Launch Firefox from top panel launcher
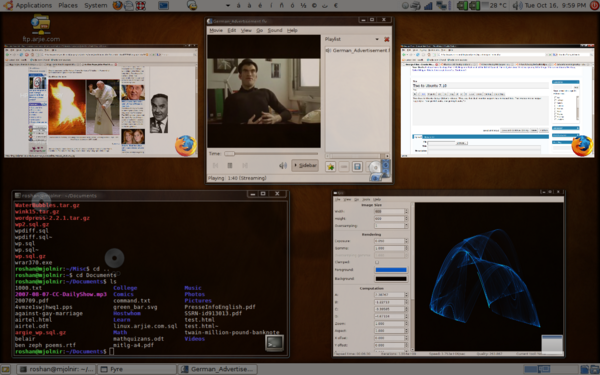Viewport: 600px width, 375px height. coord(118,5)
